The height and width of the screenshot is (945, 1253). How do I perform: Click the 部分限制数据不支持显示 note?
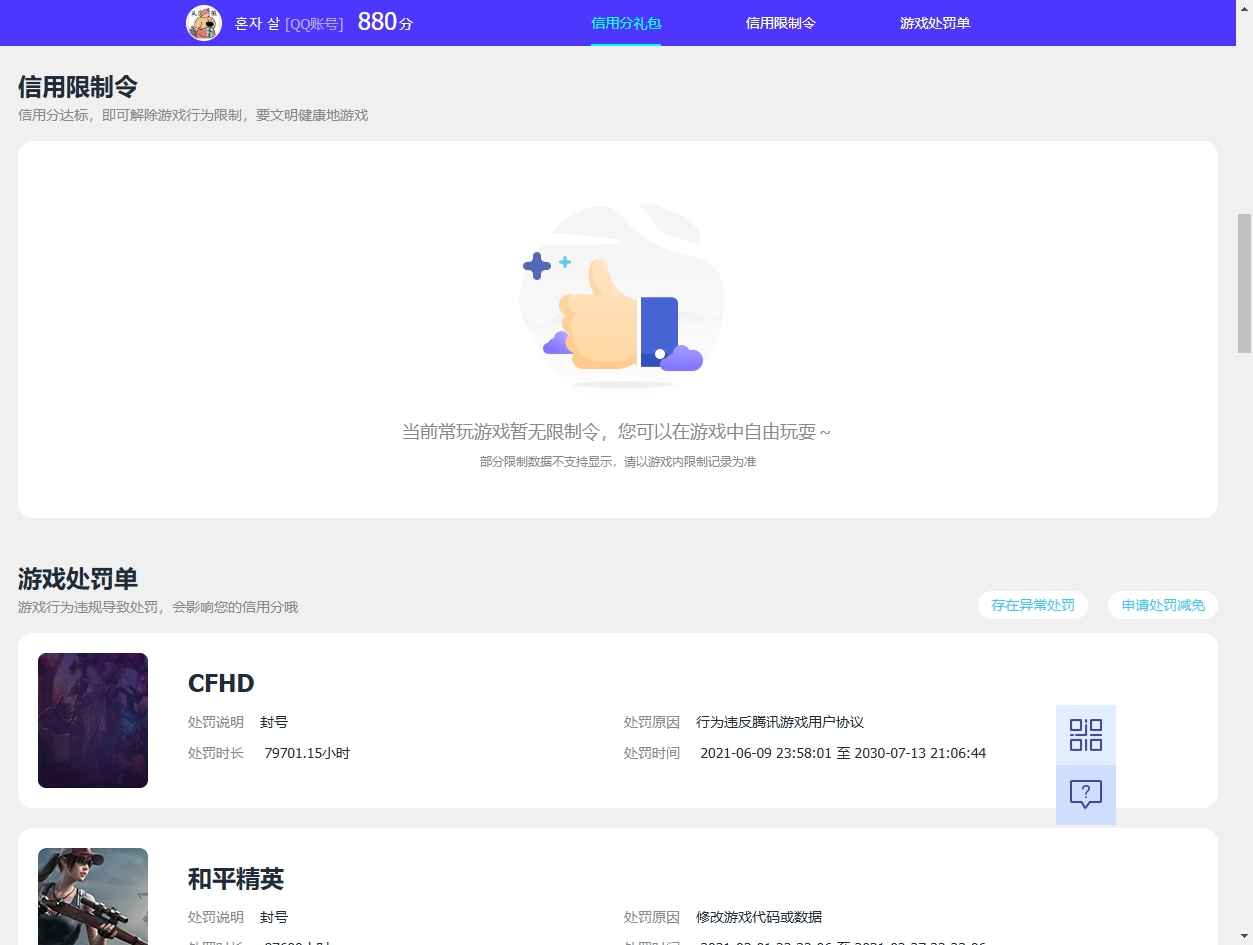point(618,462)
